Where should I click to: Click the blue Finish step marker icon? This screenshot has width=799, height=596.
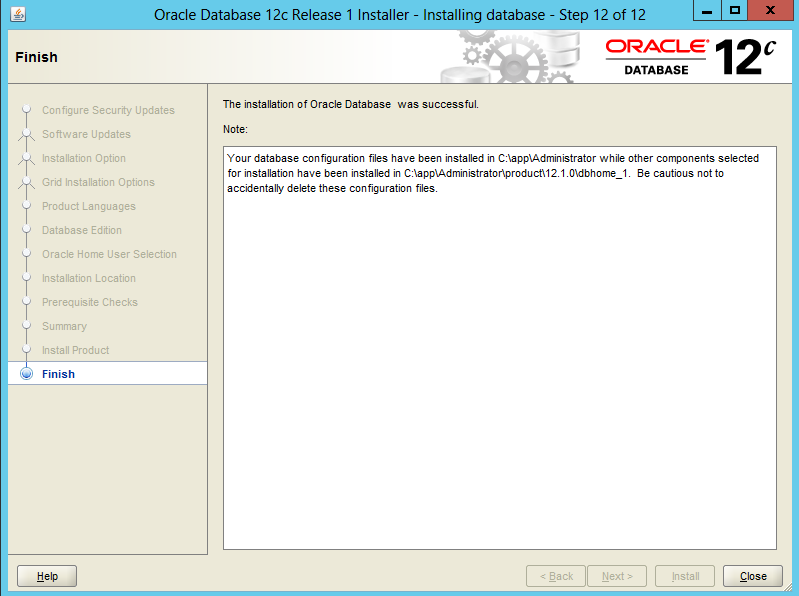26,373
